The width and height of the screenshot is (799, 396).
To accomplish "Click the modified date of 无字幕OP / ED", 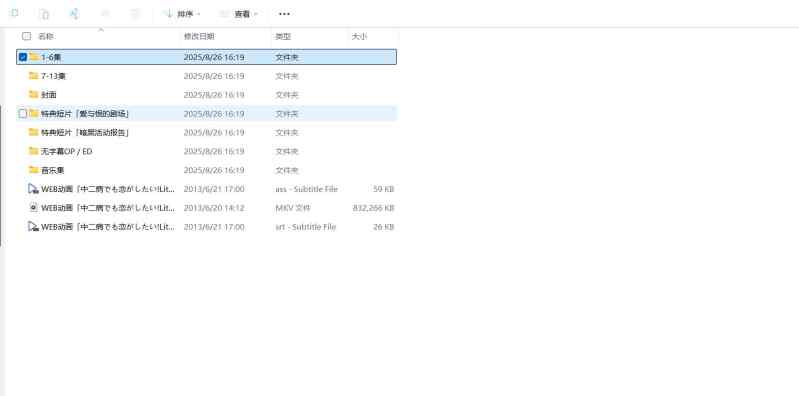I will tap(214, 151).
